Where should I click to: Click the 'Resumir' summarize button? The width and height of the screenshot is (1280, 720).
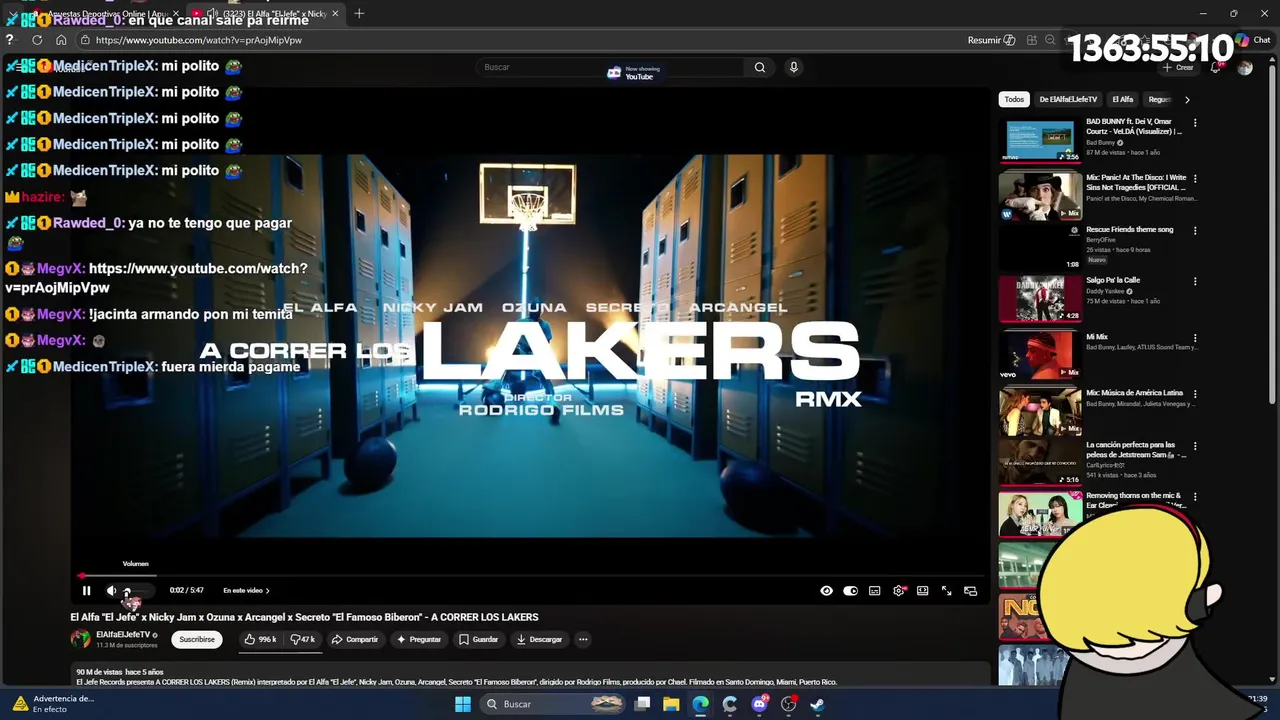point(991,40)
